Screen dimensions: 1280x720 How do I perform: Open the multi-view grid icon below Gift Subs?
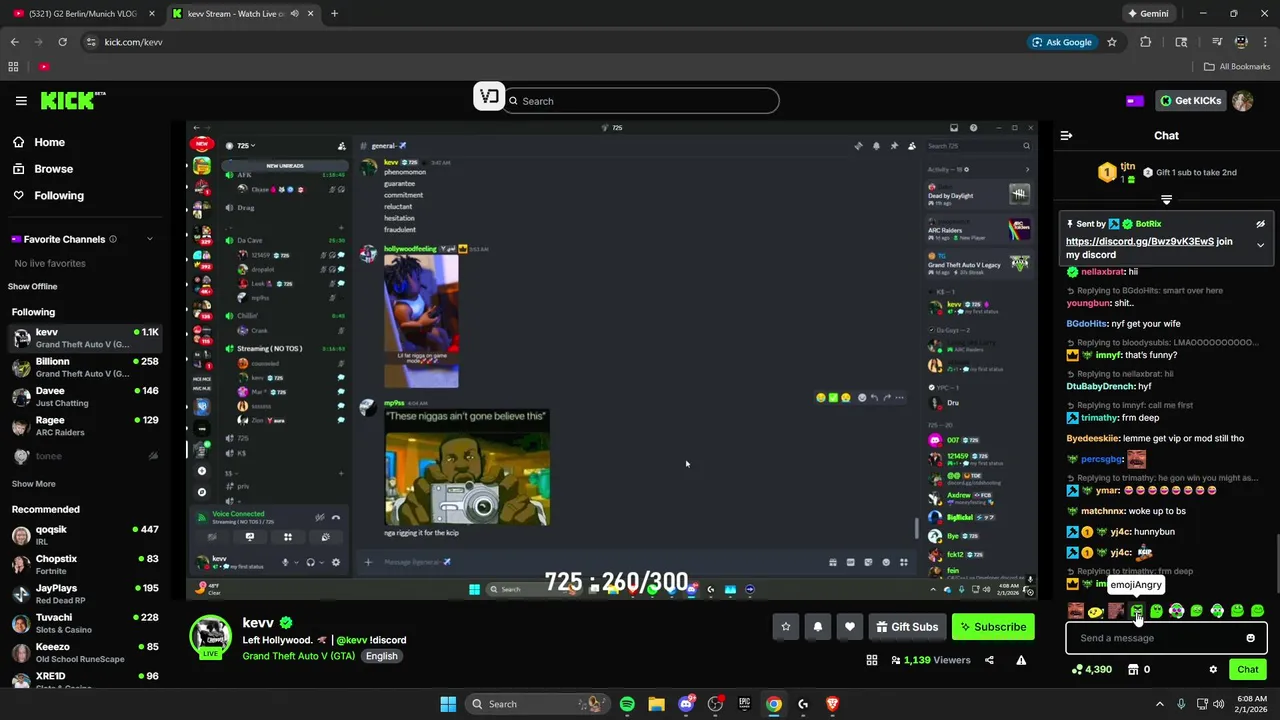872,660
